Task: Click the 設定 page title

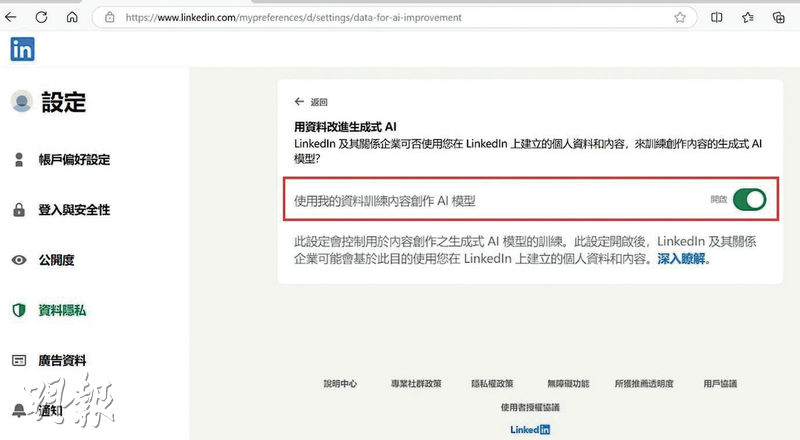Action: (x=64, y=102)
